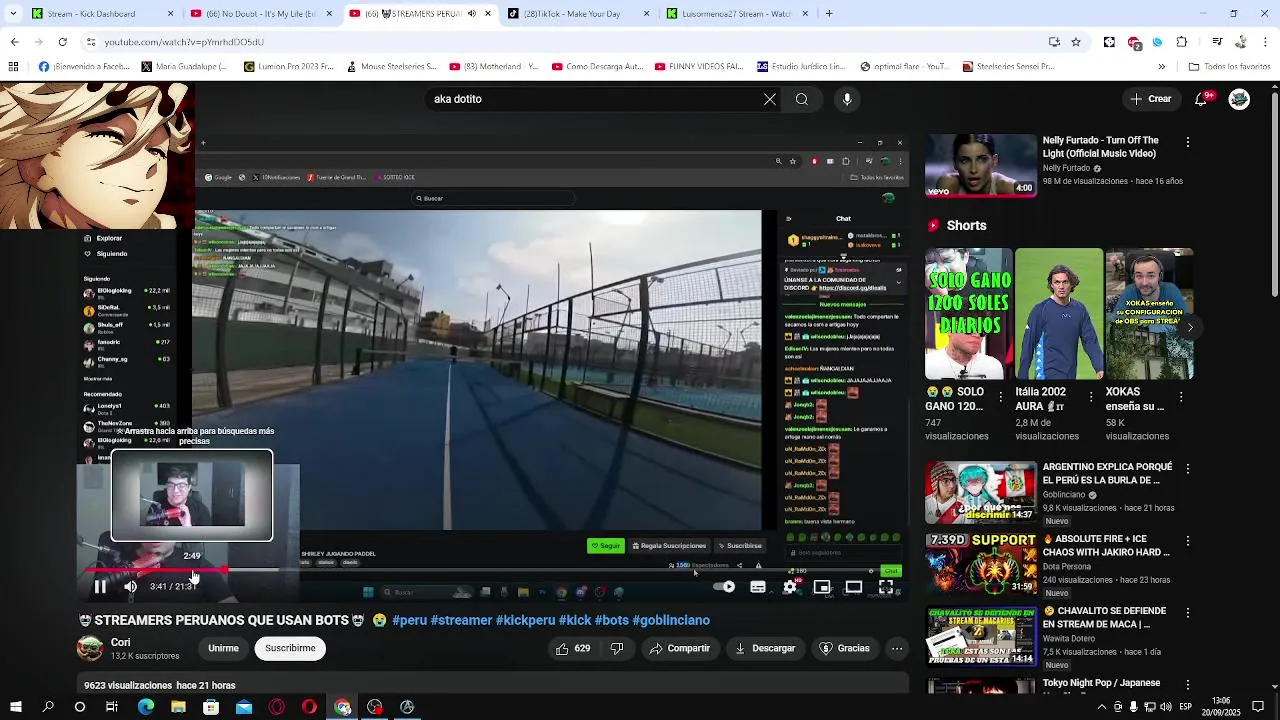Open the browser extensions puzzle icon
The width and height of the screenshot is (1280, 720).
(1182, 42)
